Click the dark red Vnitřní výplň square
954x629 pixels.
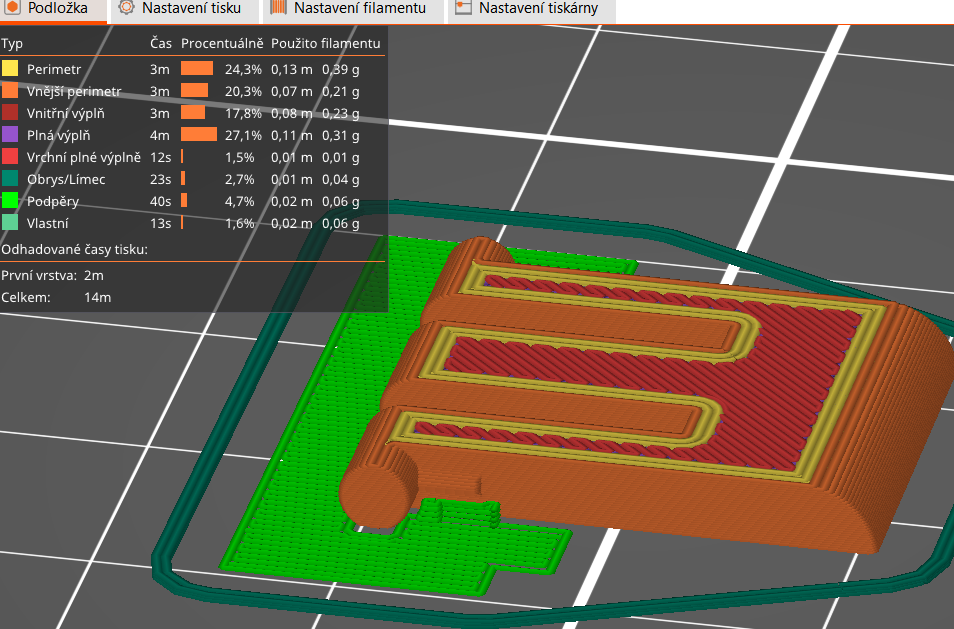pyautogui.click(x=12, y=113)
